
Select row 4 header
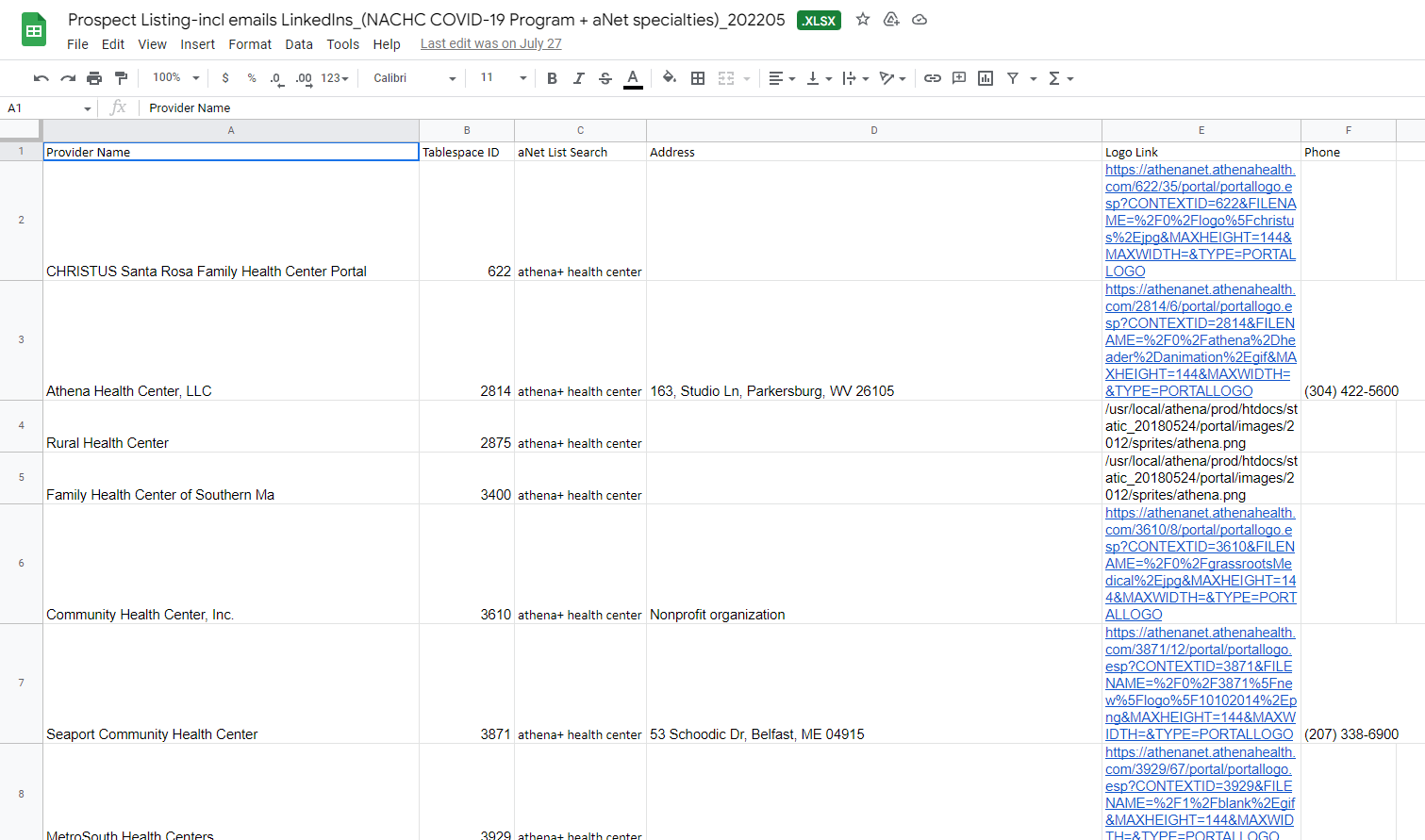(22, 426)
